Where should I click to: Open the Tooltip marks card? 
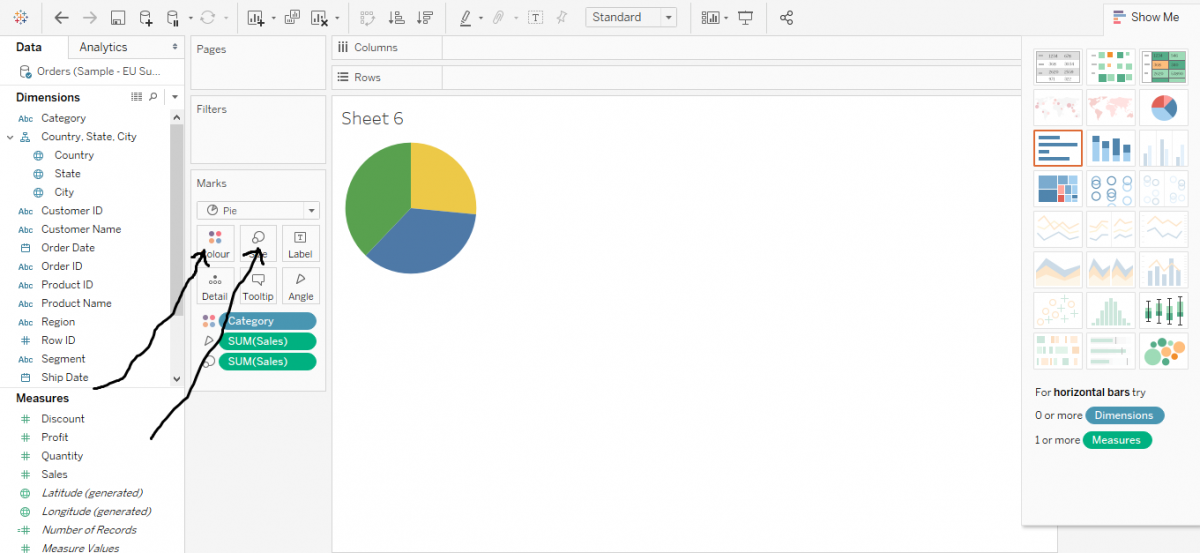(258, 285)
